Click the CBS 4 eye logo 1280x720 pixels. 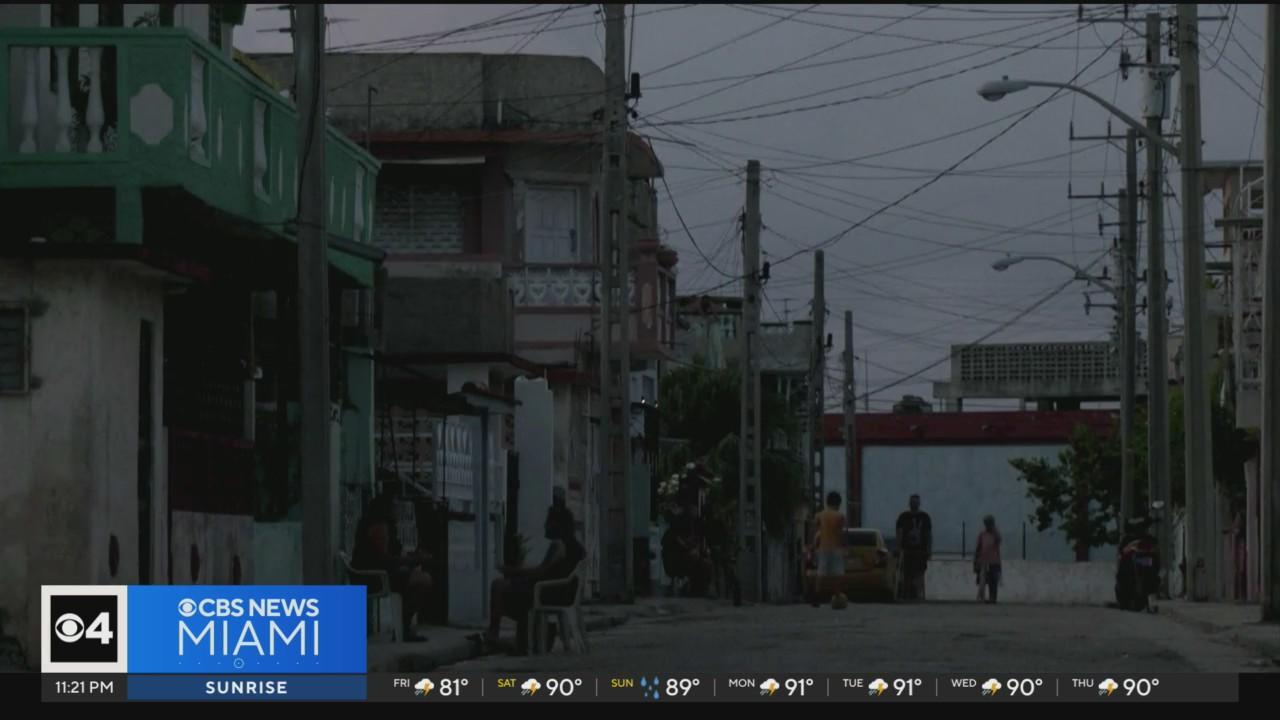tap(84, 629)
